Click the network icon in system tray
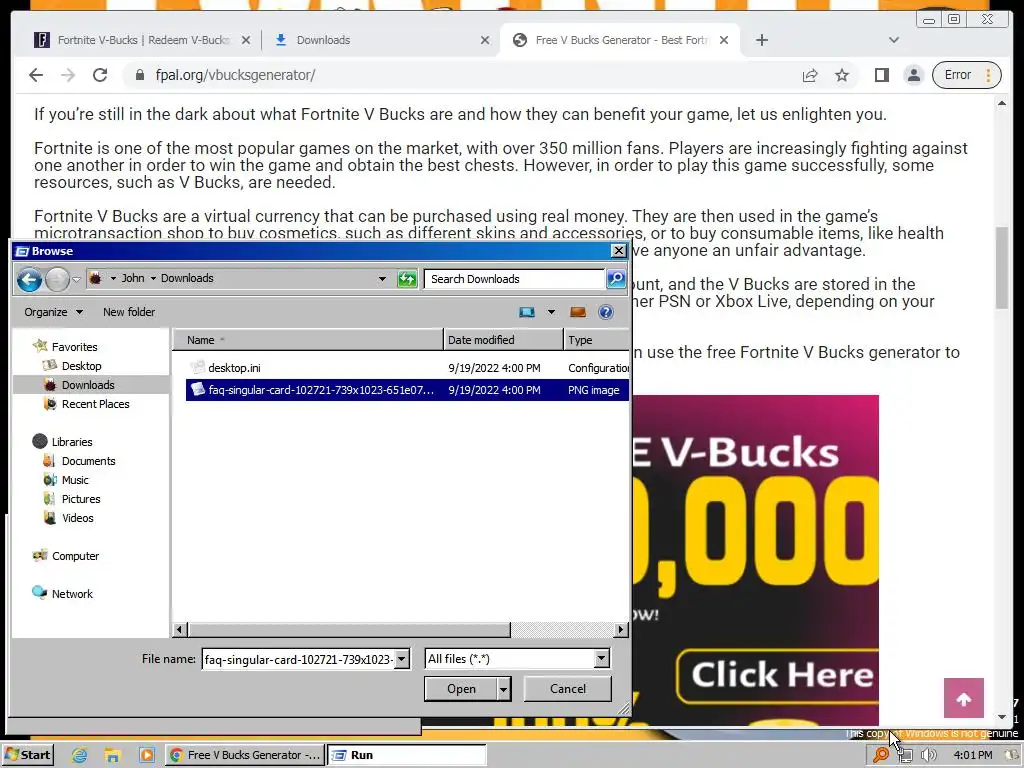Viewport: 1024px width, 768px height. (905, 756)
